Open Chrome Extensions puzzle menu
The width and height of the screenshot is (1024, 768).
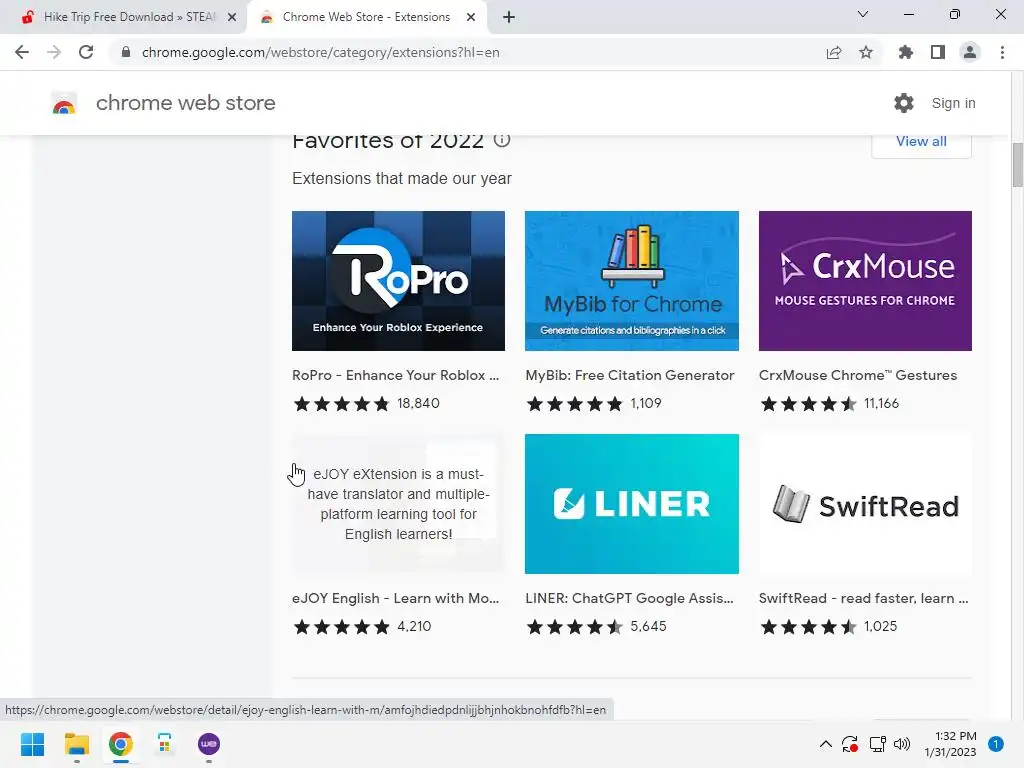tap(905, 52)
